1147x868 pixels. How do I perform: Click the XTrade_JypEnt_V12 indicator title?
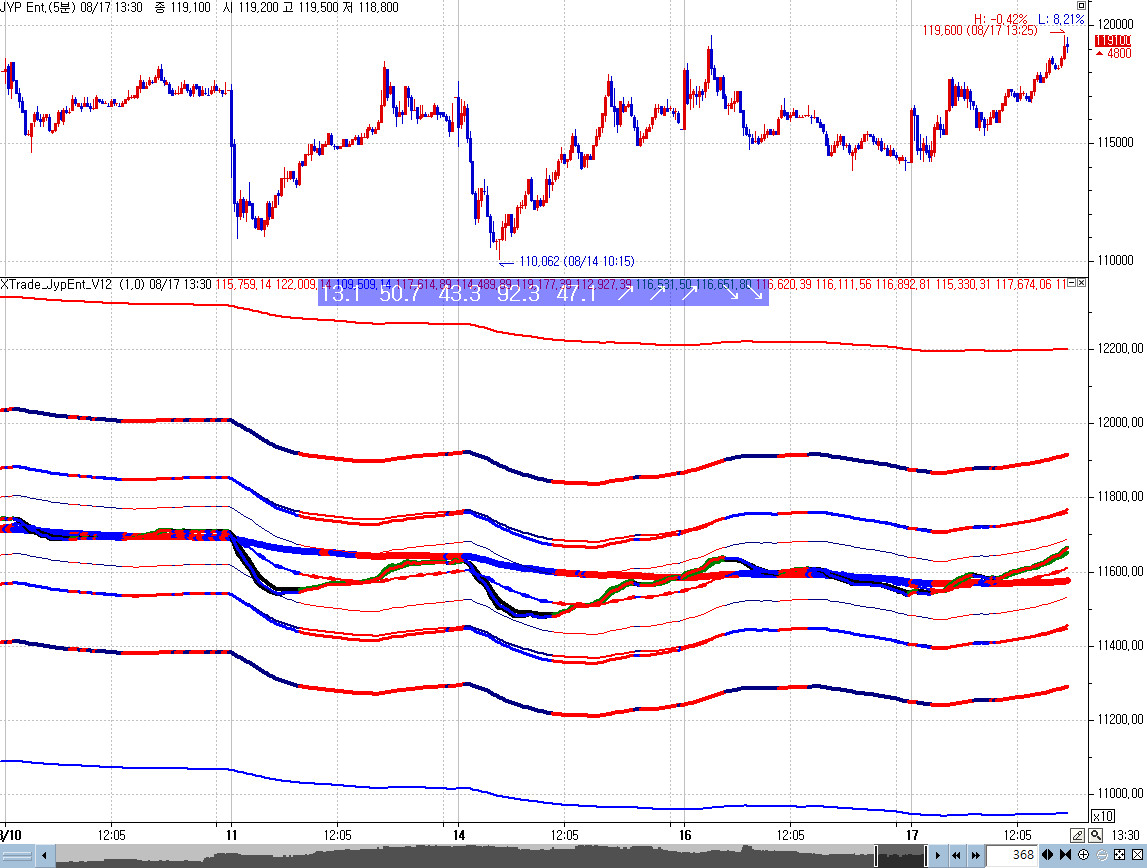pyautogui.click(x=57, y=285)
